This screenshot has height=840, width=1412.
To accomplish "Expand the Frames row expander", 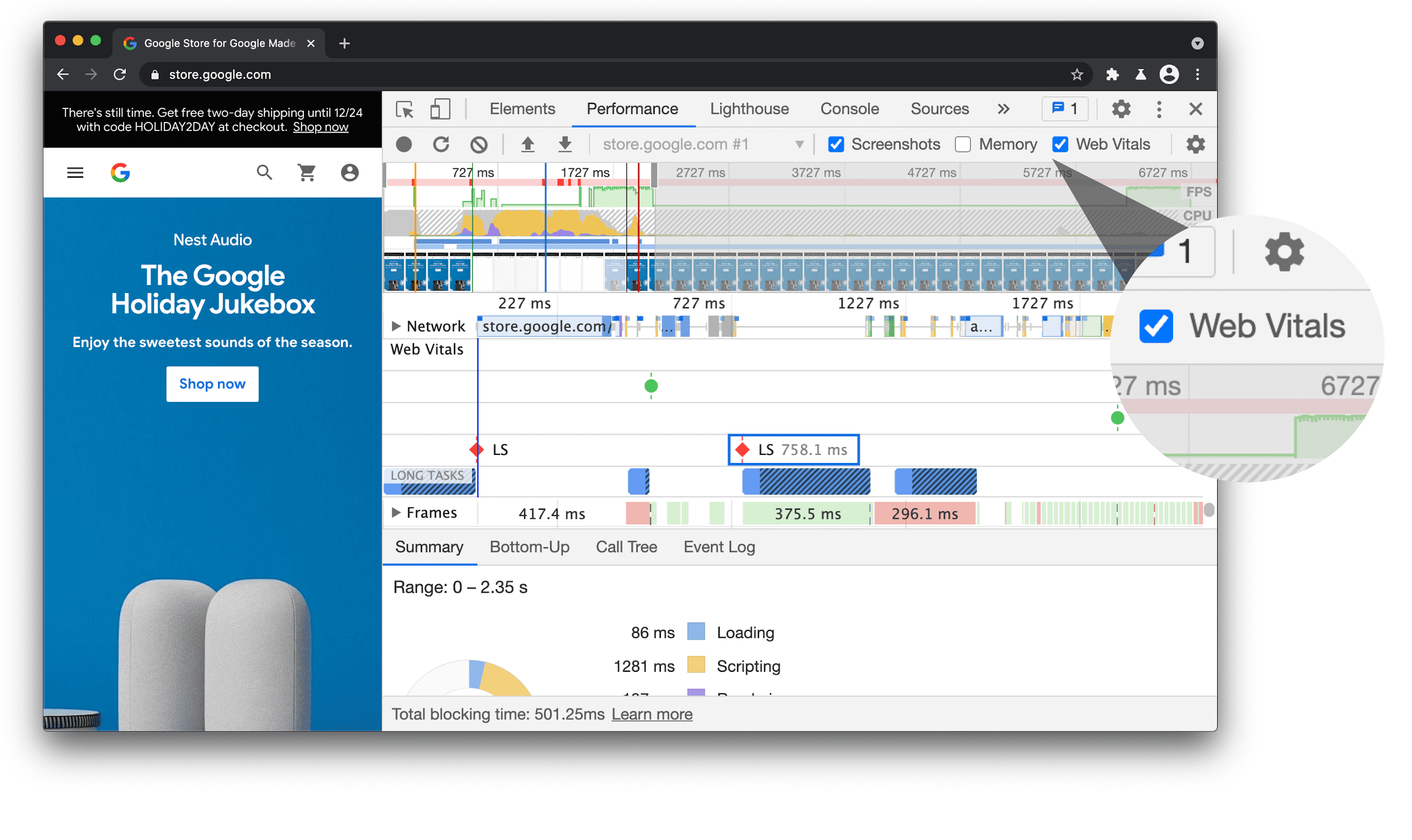I will coord(394,513).
